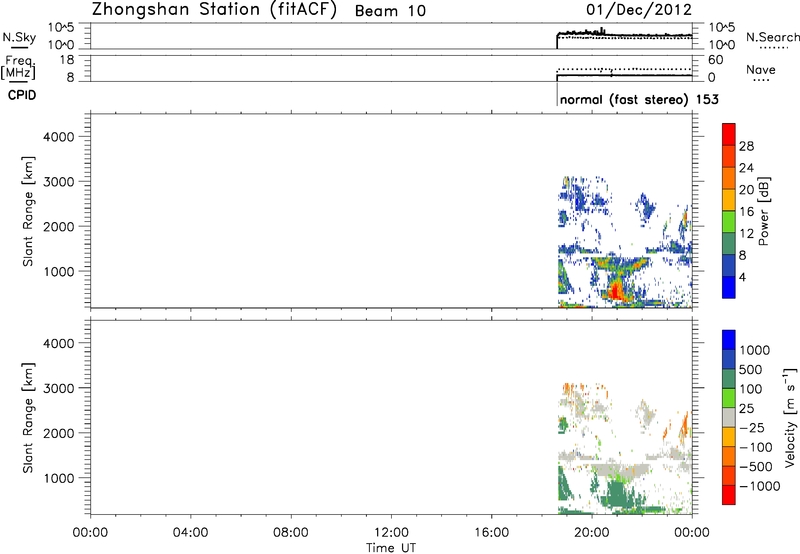Pick the Power colorbar segment between 4 and 8
Screen dimensions: 800x554
click(x=729, y=265)
